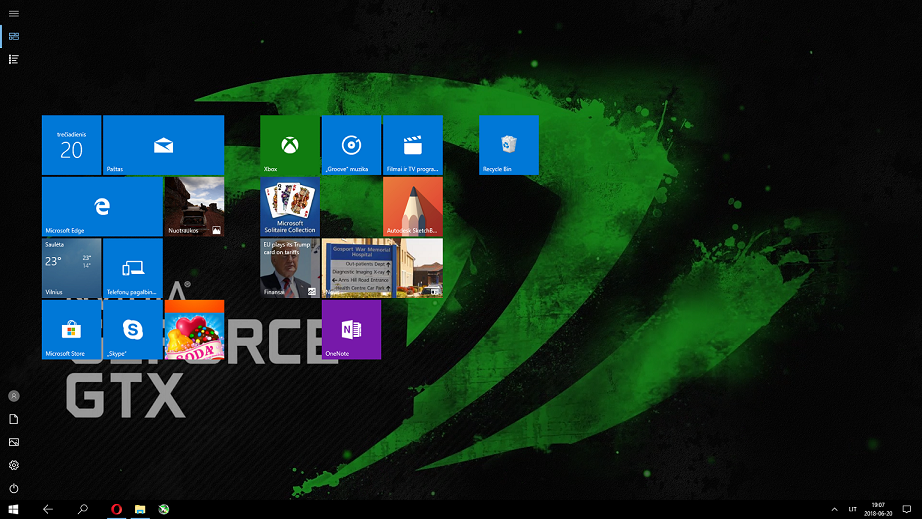Open Opera browser from taskbar
The height and width of the screenshot is (519, 922).
pyautogui.click(x=116, y=510)
